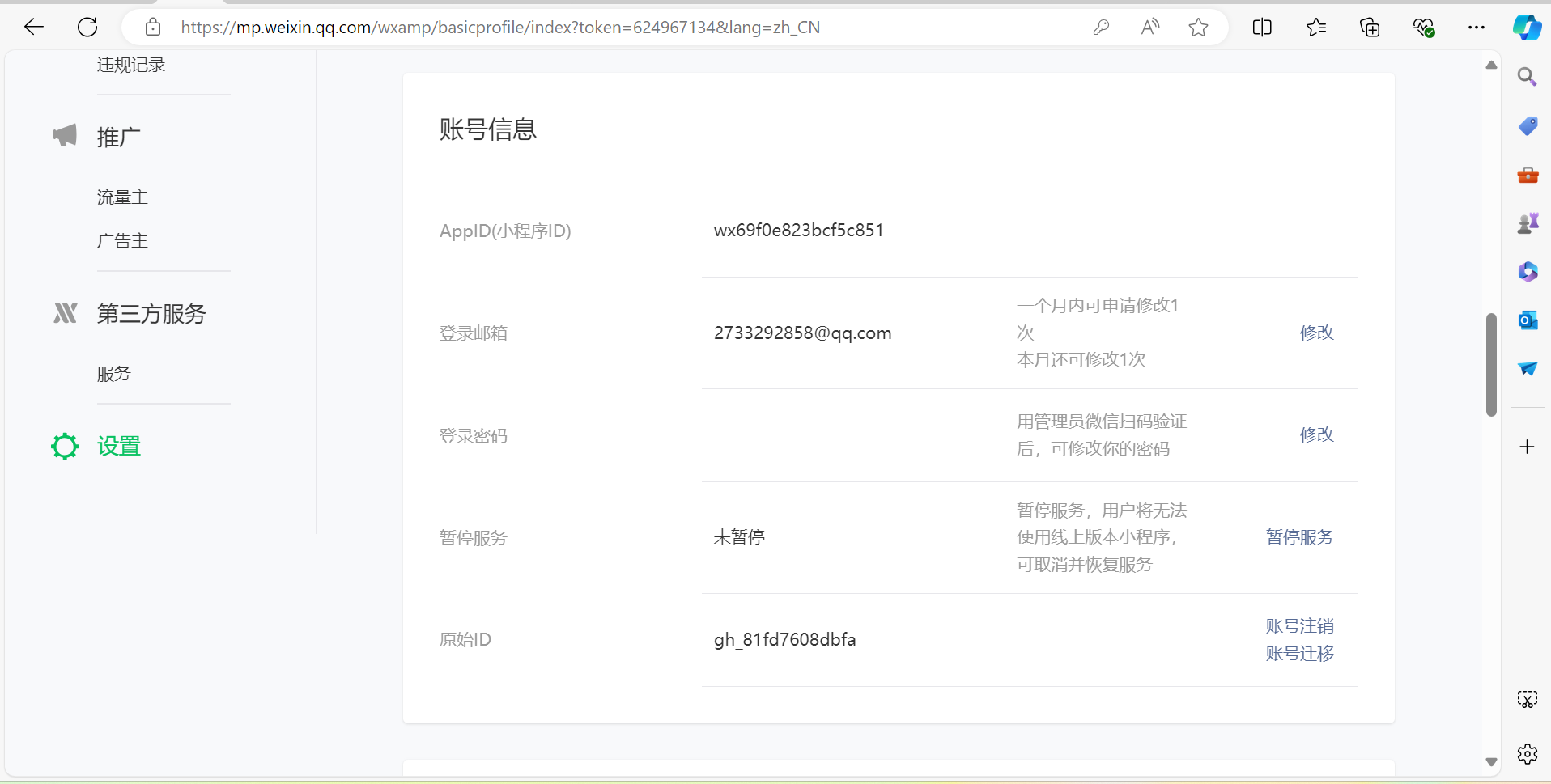Open sidebar settings gear icon
The height and width of the screenshot is (784, 1551).
pos(1528,754)
